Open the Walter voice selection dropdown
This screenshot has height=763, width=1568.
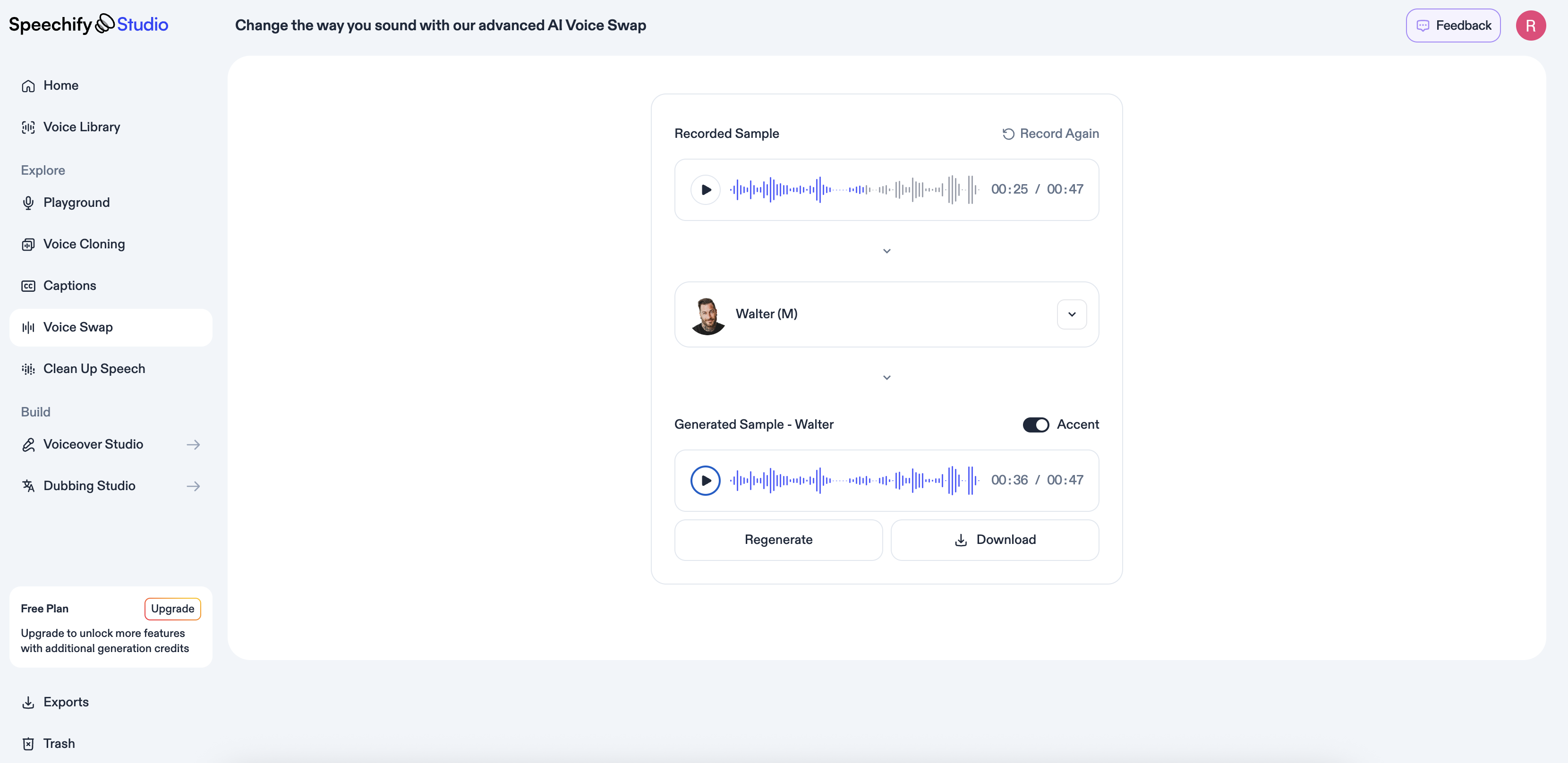pyautogui.click(x=1072, y=314)
